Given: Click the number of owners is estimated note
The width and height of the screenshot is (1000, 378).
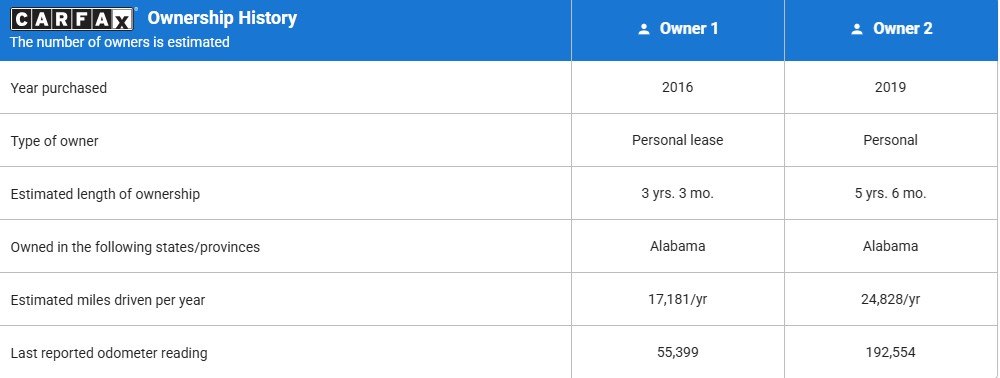Looking at the screenshot, I should (120, 43).
